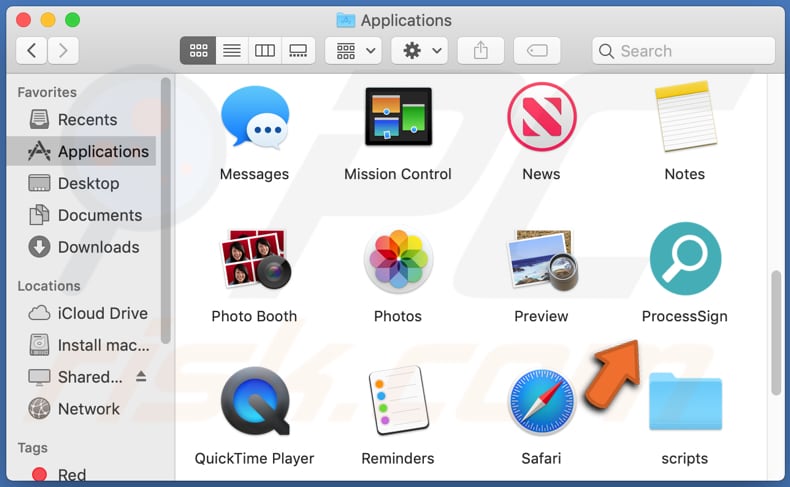The height and width of the screenshot is (487, 790).
Task: Open the Notes app icon
Action: [x=685, y=116]
